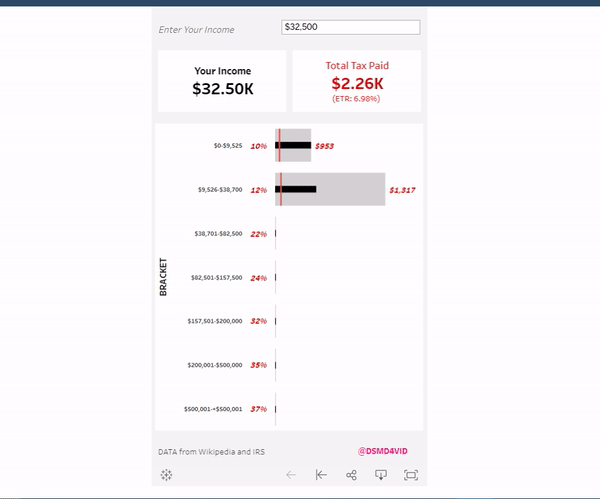Click the $1,317 tax amount label
Screen dimensions: 600x499
point(402,190)
